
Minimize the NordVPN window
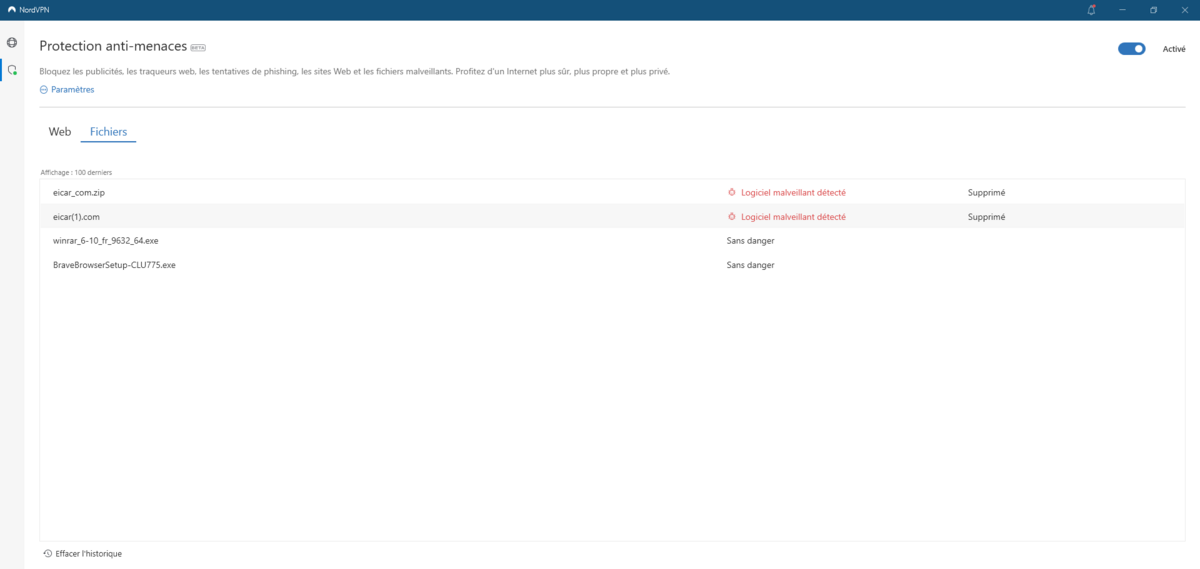click(1123, 10)
